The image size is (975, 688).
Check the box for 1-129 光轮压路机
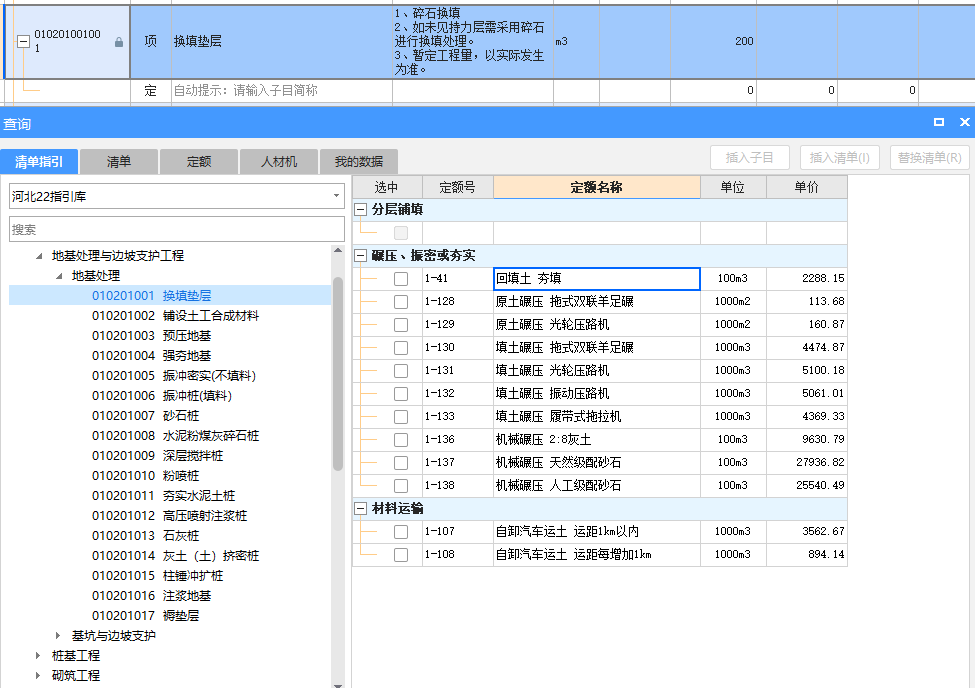(401, 325)
